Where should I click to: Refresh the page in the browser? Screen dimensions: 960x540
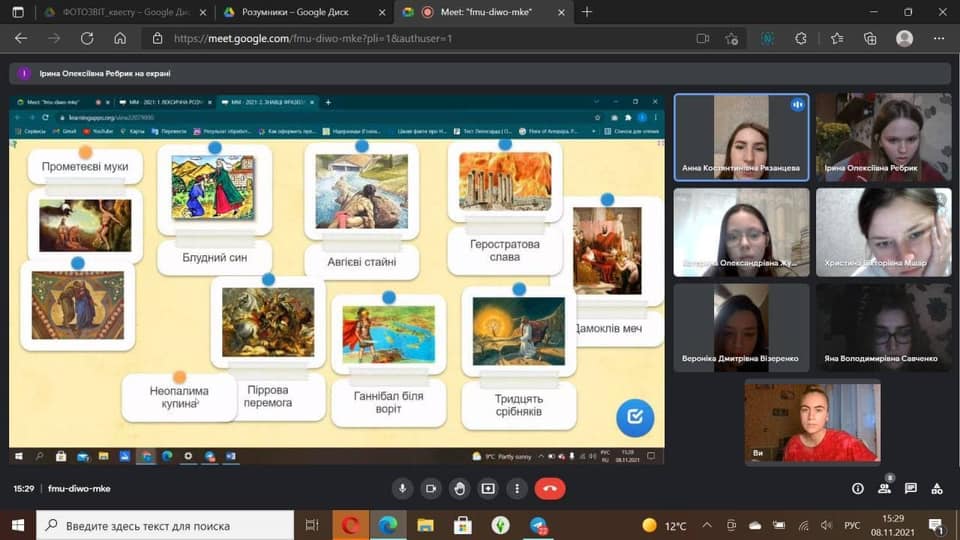tap(86, 39)
